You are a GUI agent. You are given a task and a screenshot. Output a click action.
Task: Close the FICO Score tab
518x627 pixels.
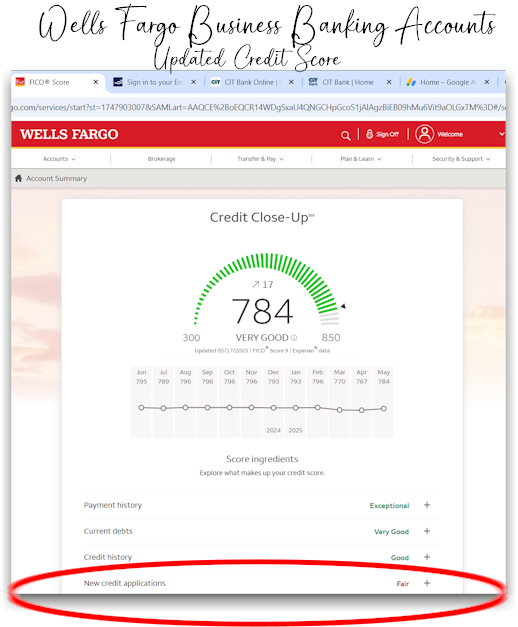(x=96, y=82)
